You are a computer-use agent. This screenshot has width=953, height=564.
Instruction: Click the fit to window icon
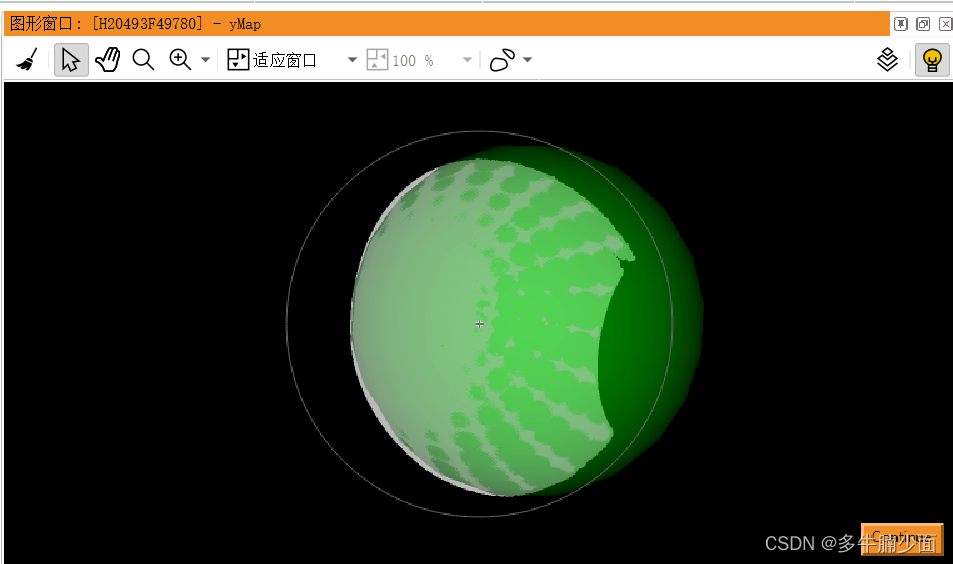click(238, 60)
